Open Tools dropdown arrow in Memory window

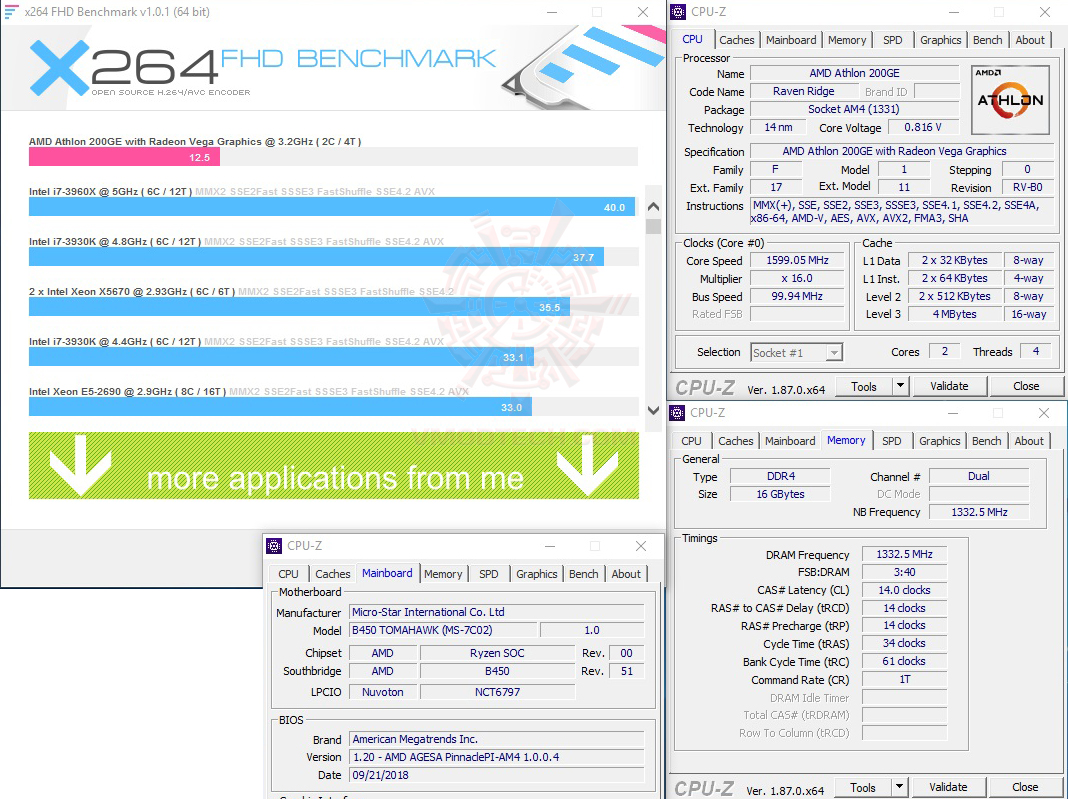click(x=899, y=787)
